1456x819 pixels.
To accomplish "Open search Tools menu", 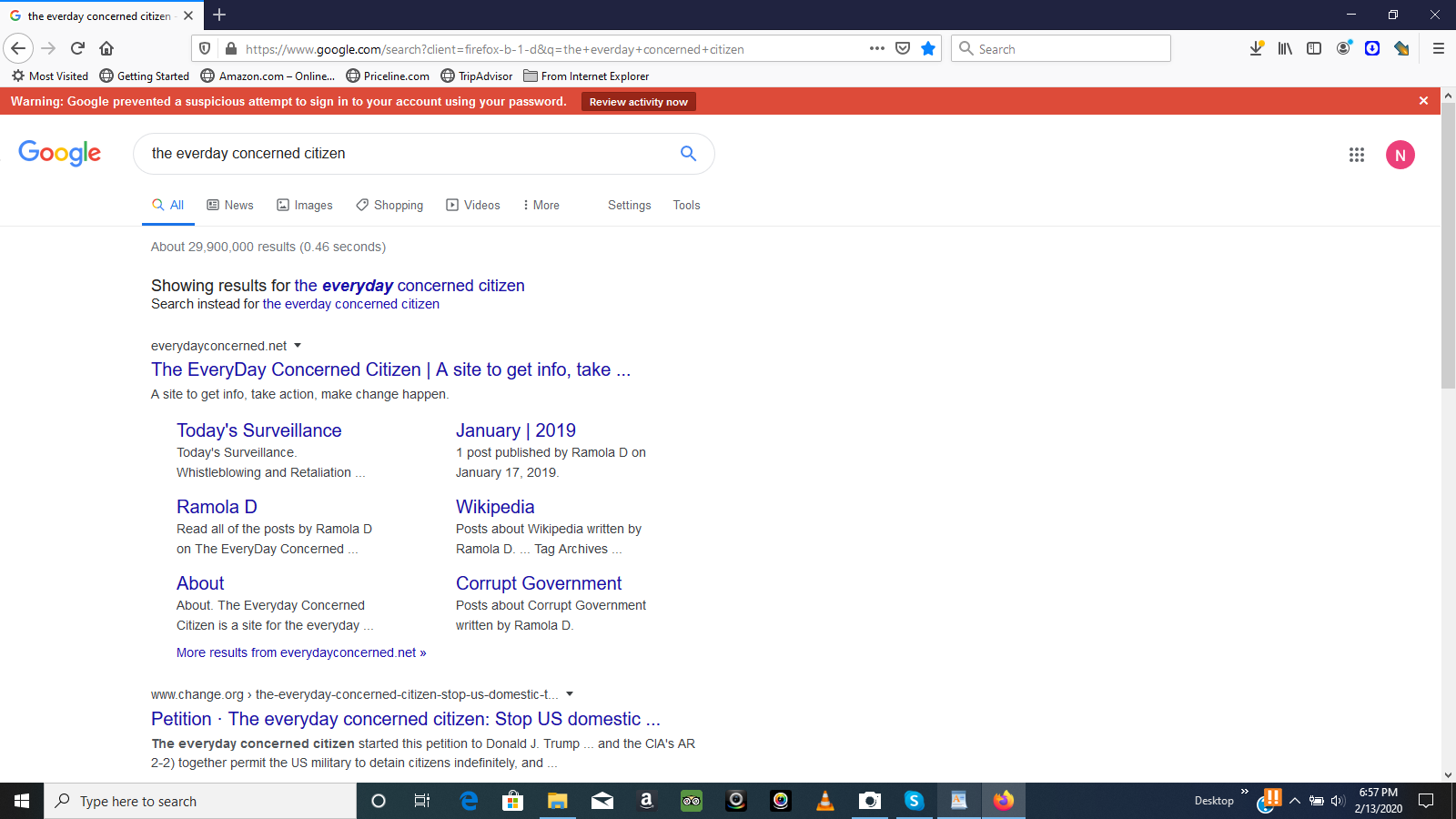I will pyautogui.click(x=687, y=206).
